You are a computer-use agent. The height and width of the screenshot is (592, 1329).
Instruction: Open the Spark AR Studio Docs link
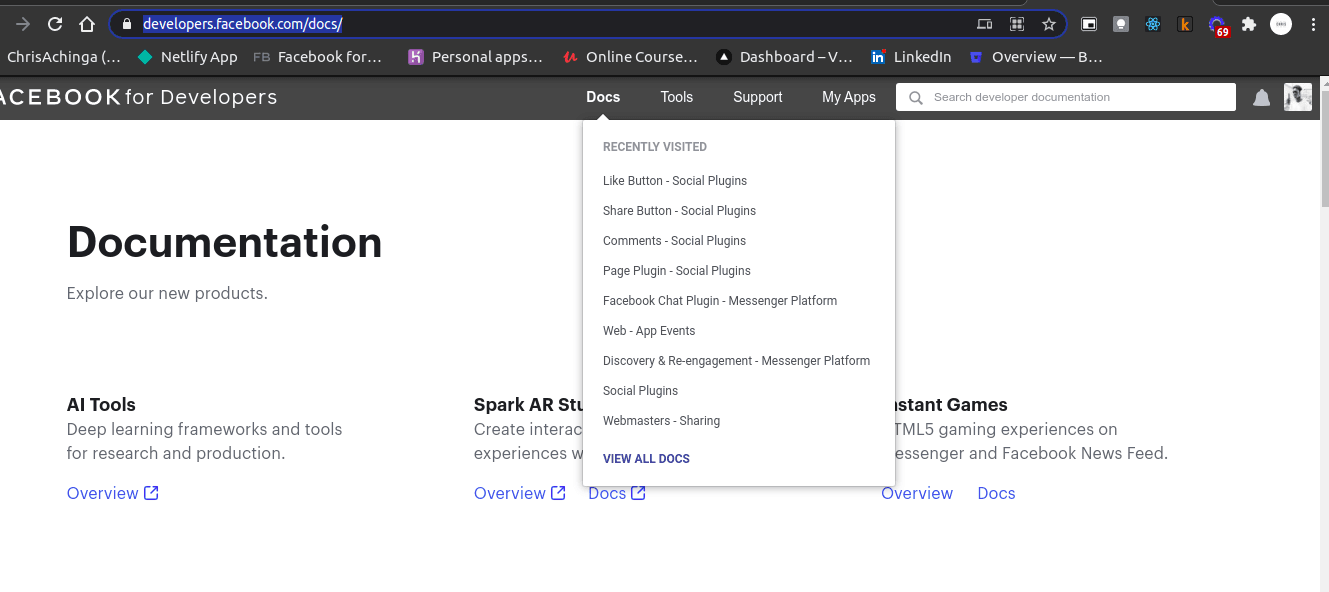(x=607, y=493)
